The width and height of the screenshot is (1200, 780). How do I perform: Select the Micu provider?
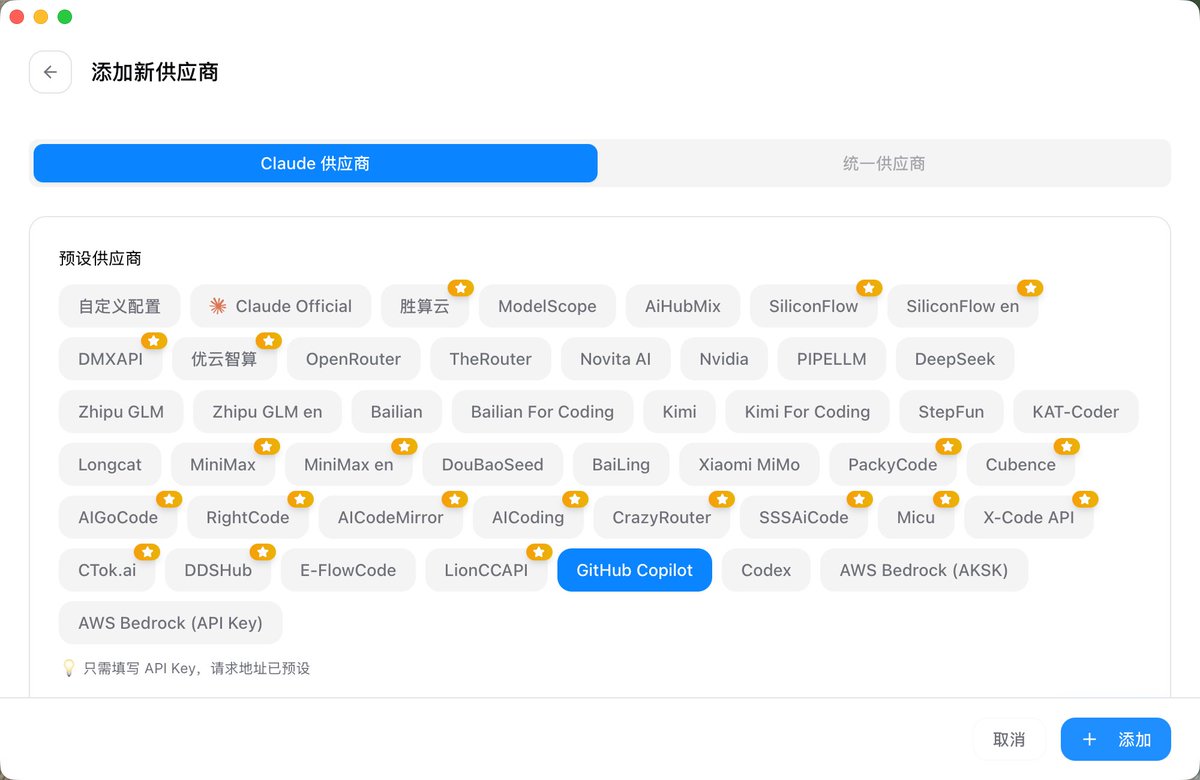[x=916, y=517]
